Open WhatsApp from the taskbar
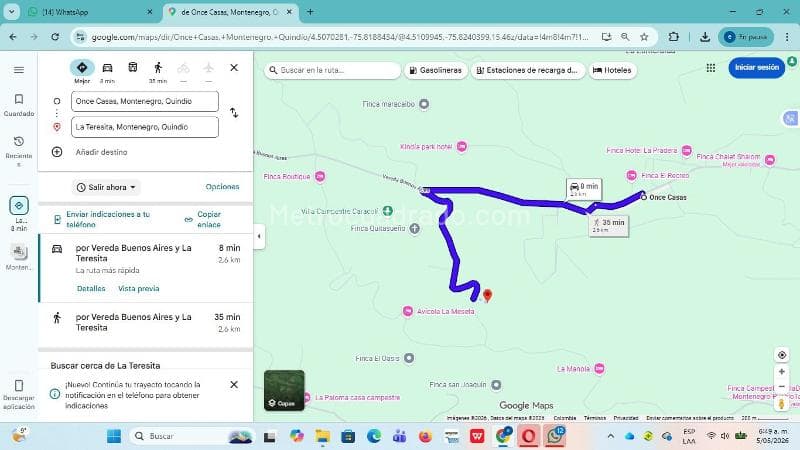The width and height of the screenshot is (800, 450). click(x=555, y=436)
